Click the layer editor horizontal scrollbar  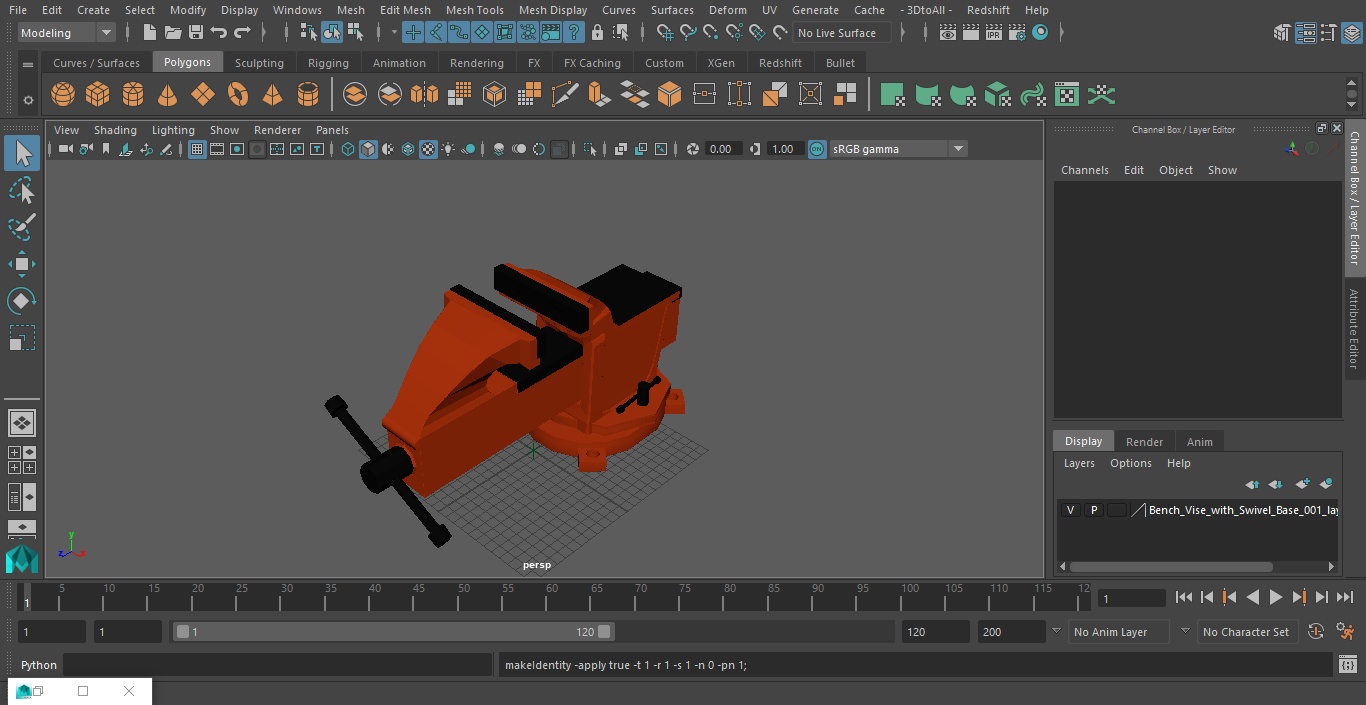[x=1171, y=567]
